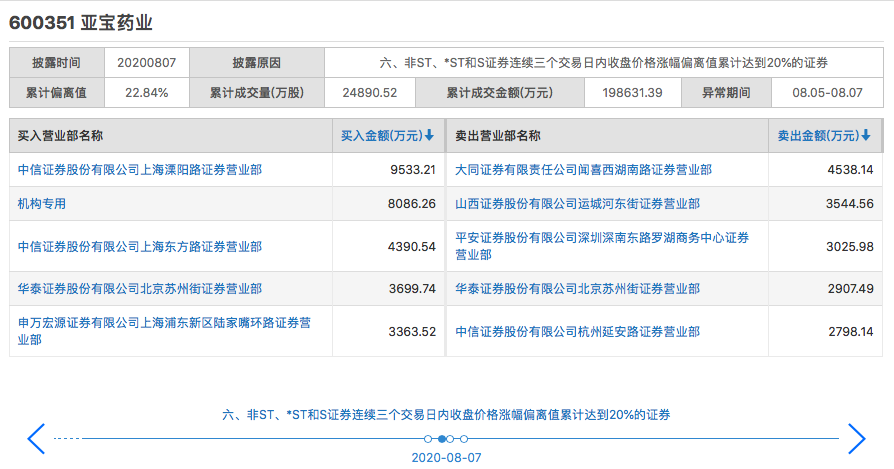Click the 累计成交量(万股) label cell
This screenshot has width=894, height=469.
[x=257, y=93]
